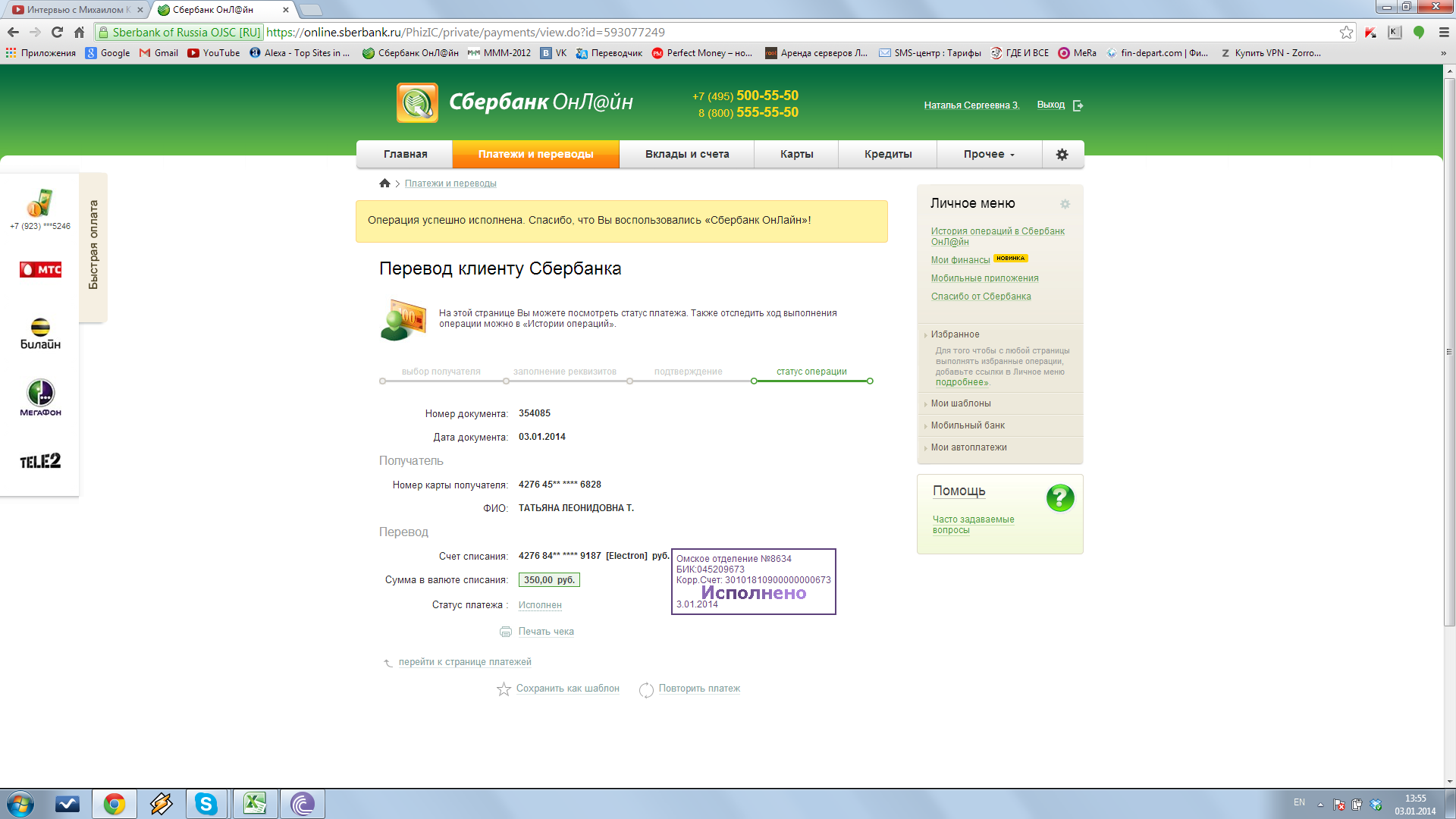This screenshot has width=1456, height=819.
Task: Open История операций в Сбербанк ОнЛ@йн link
Action: (x=998, y=237)
